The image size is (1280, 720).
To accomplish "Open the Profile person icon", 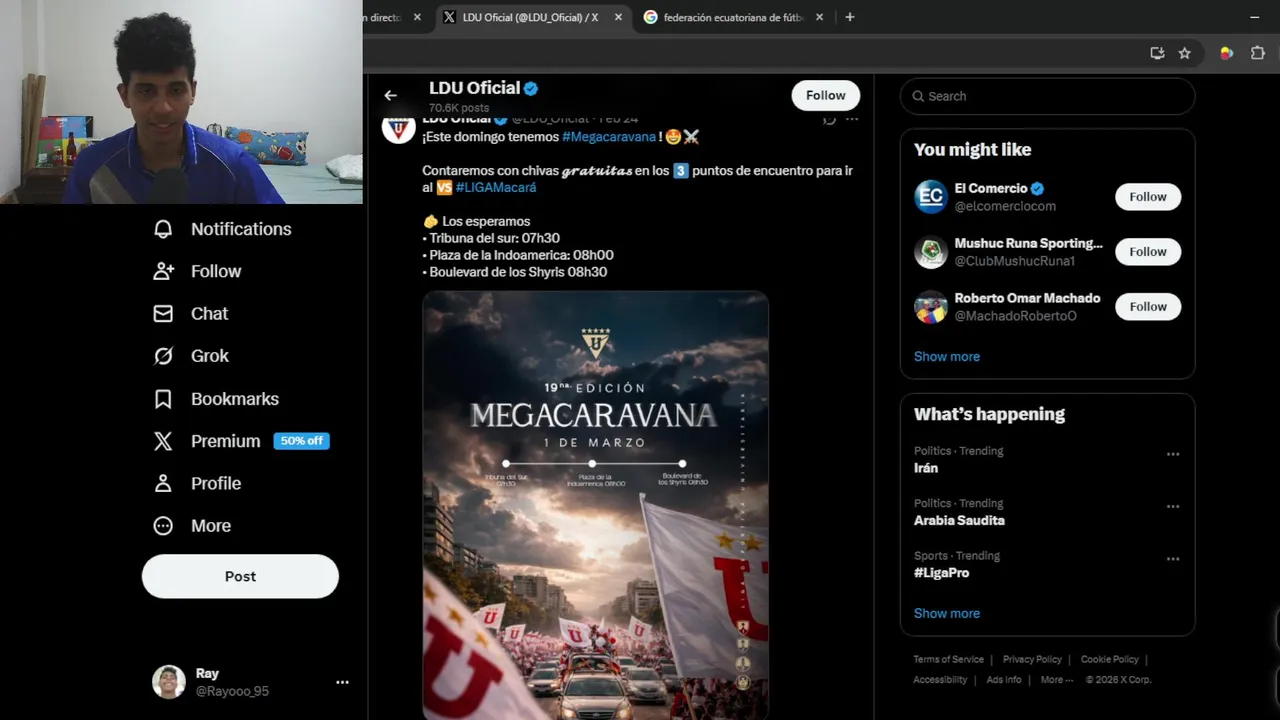I will pyautogui.click(x=163, y=483).
